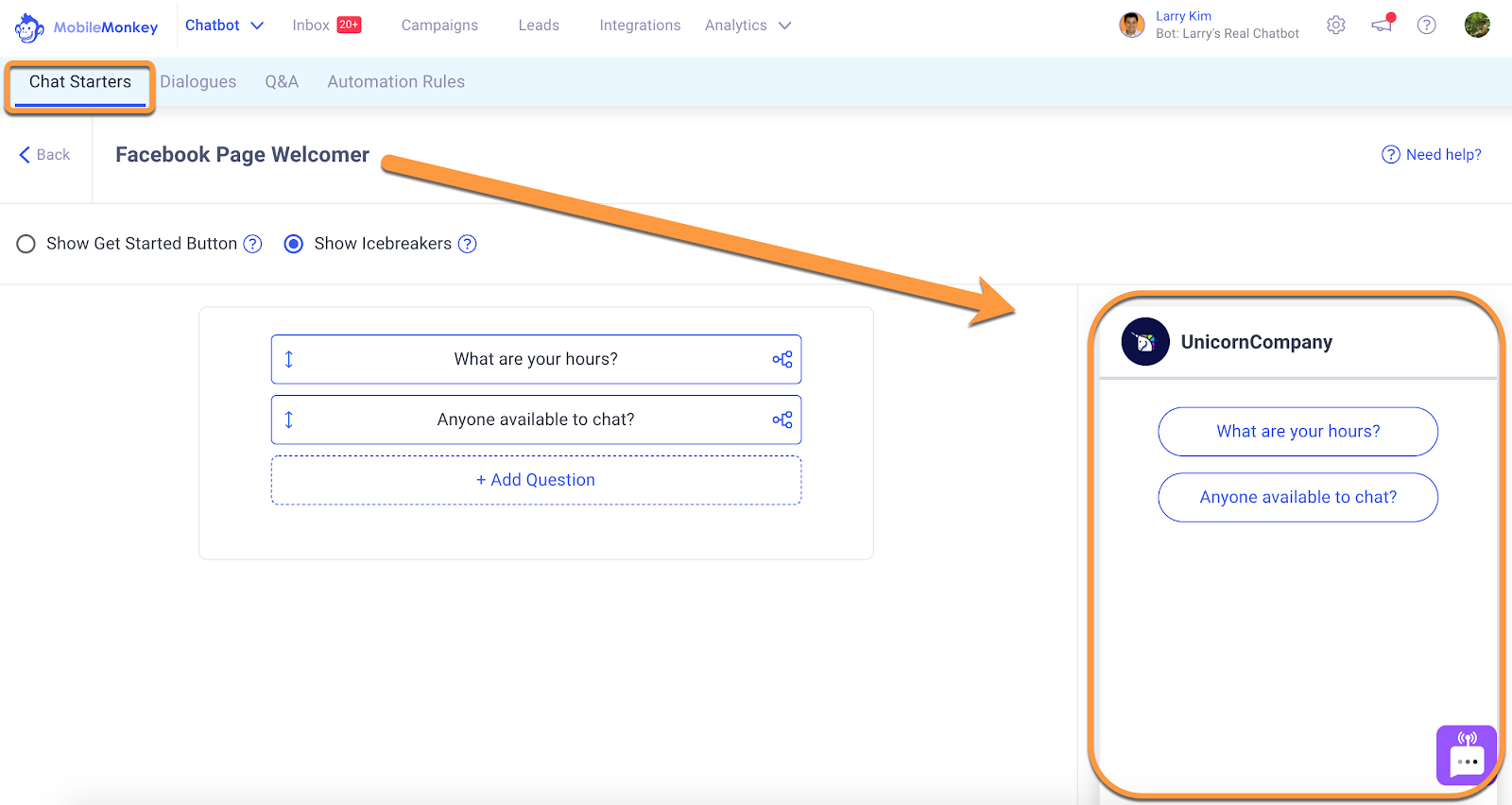The width and height of the screenshot is (1512, 805).
Task: Click reorder handle for 'Anyone available to chat?'
Action: pyautogui.click(x=289, y=420)
